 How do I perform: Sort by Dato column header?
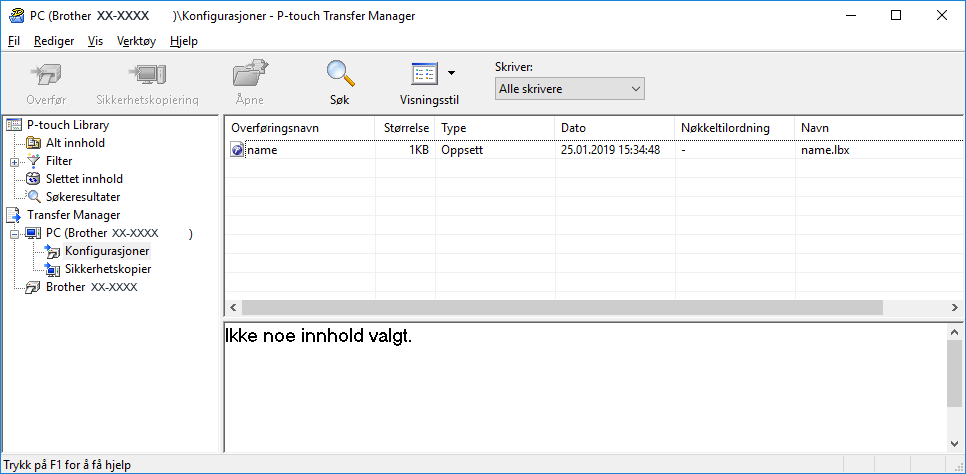pos(615,128)
